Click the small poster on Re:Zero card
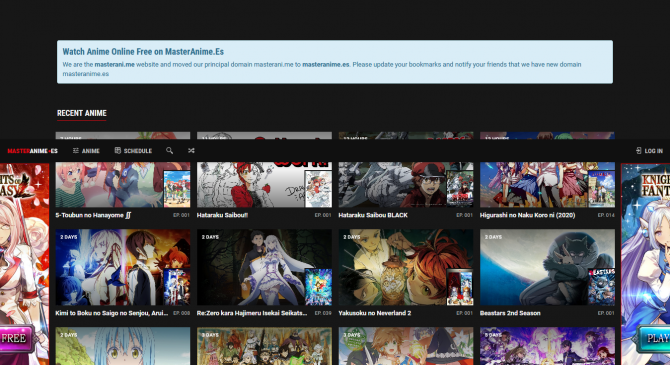This screenshot has width=670, height=365. pos(318,287)
